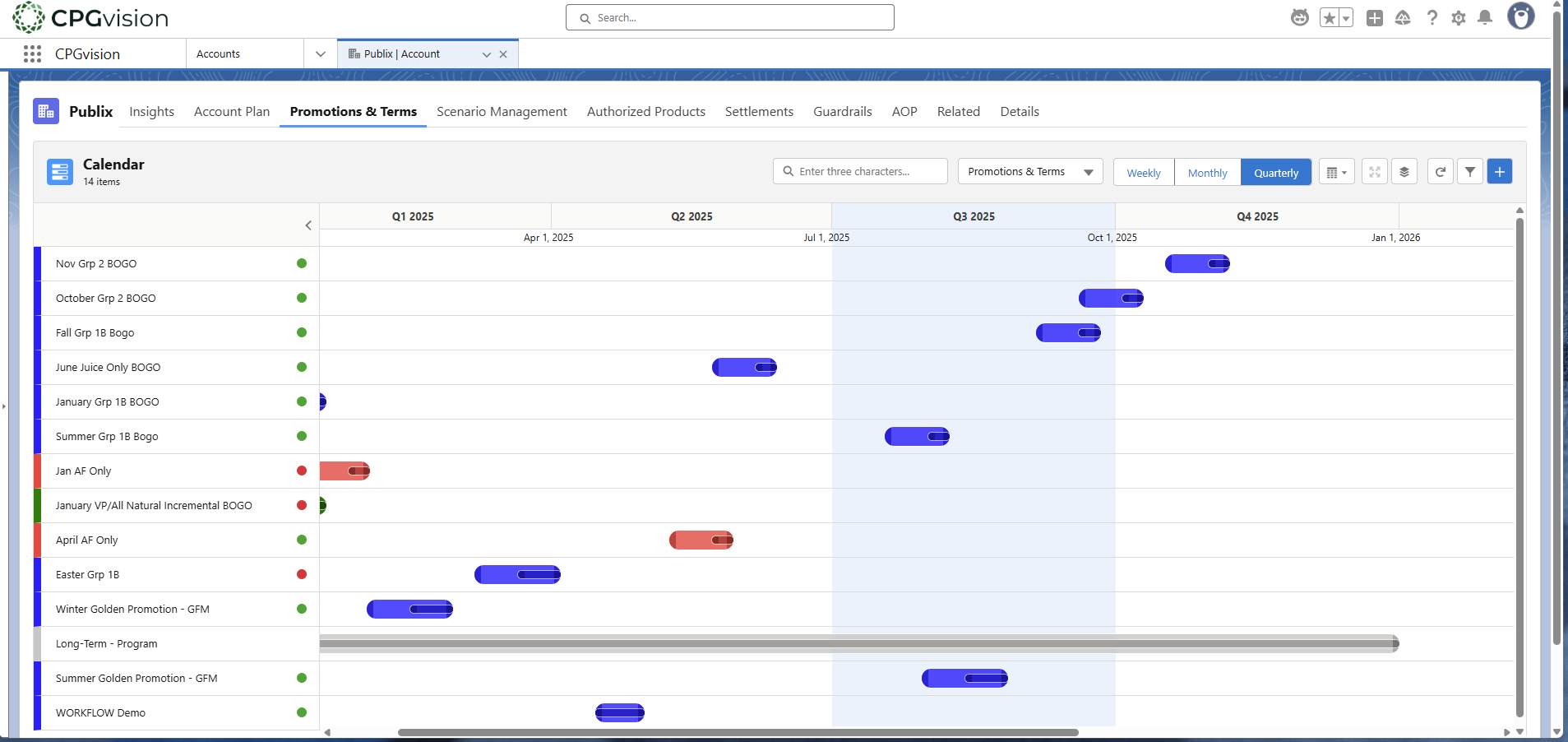Screen dimensions: 1568x742
Task: Open the favorites star dropdown arrow
Action: pyautogui.click(x=1344, y=17)
